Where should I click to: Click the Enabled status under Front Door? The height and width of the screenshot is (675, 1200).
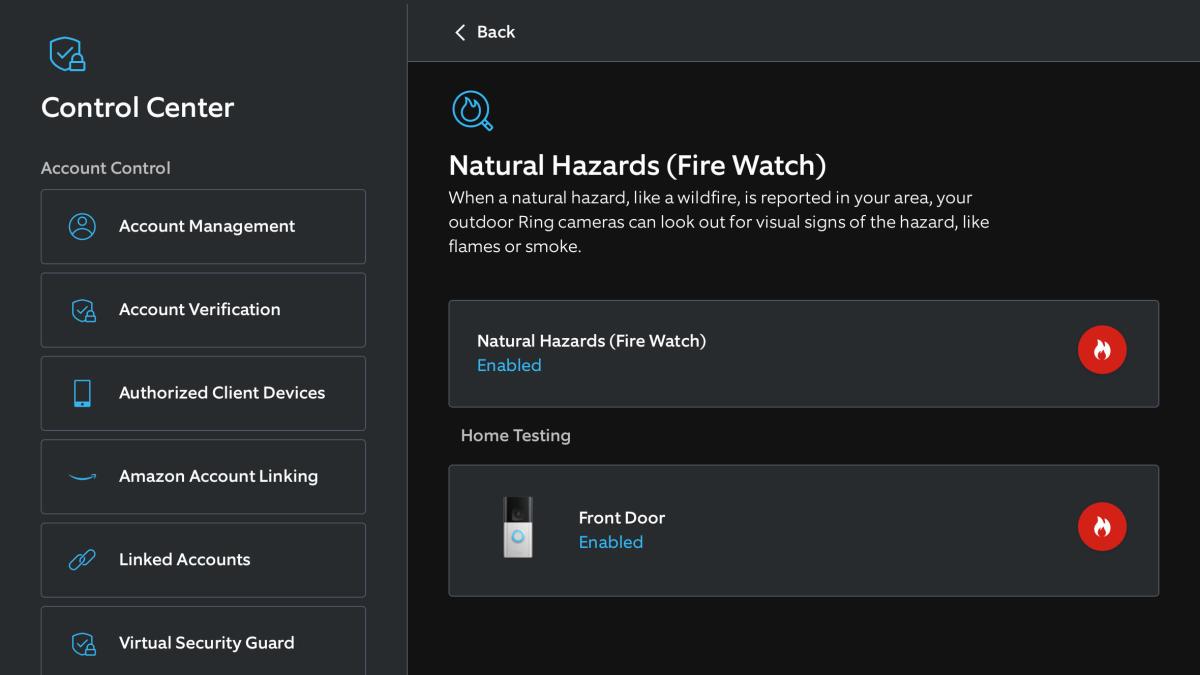coord(611,542)
